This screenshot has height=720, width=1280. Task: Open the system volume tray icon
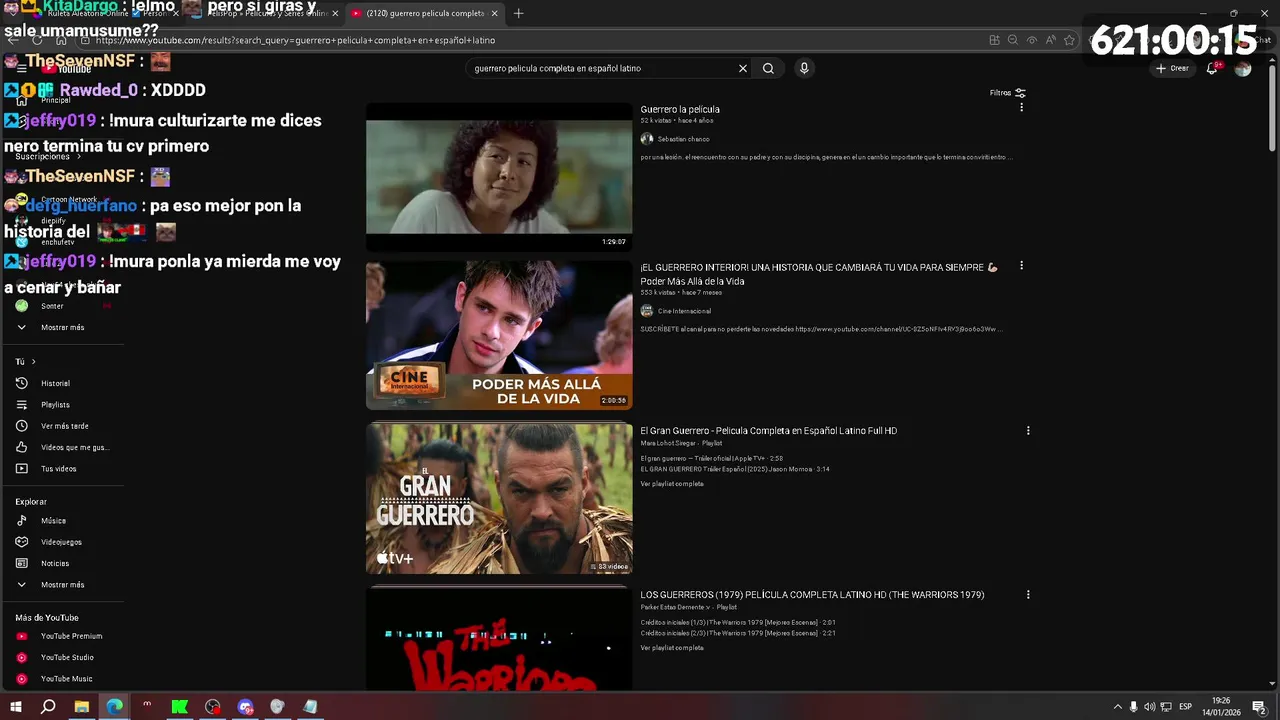pos(1149,707)
